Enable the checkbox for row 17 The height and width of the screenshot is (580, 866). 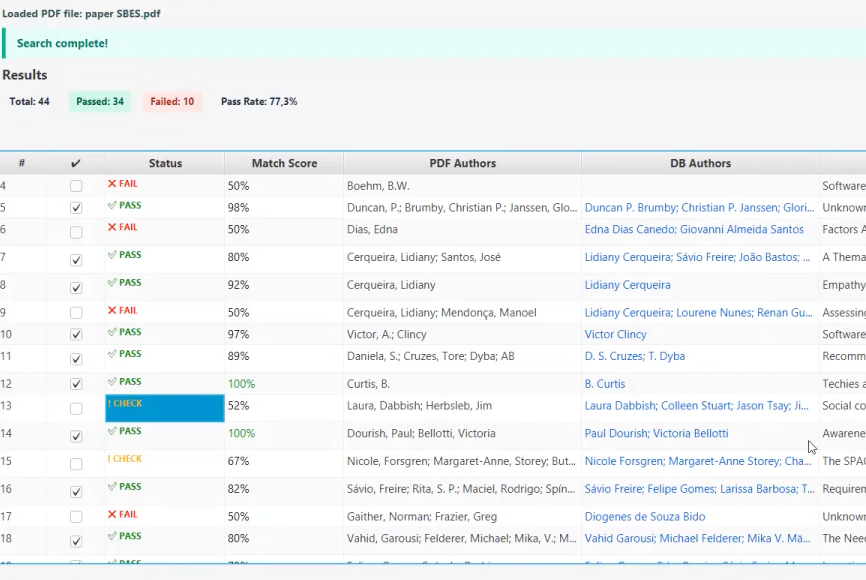(x=76, y=518)
